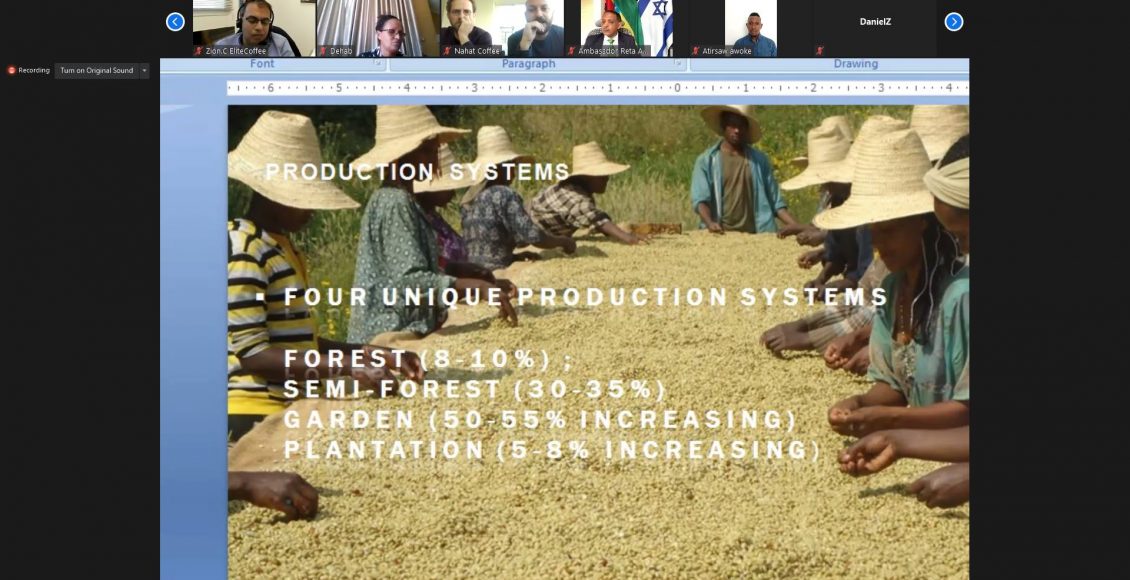Click muted mic icon beside Atirsaw awoke

pos(695,51)
